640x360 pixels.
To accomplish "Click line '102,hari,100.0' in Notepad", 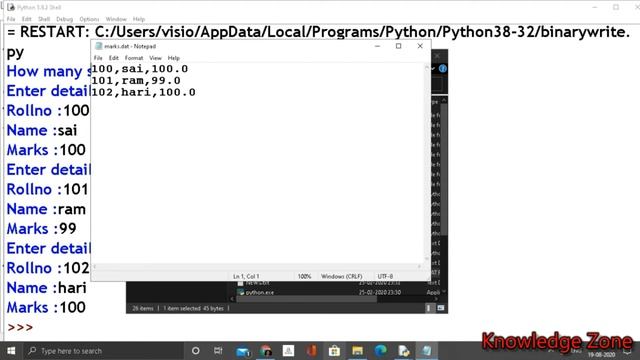I will click(x=143, y=92).
